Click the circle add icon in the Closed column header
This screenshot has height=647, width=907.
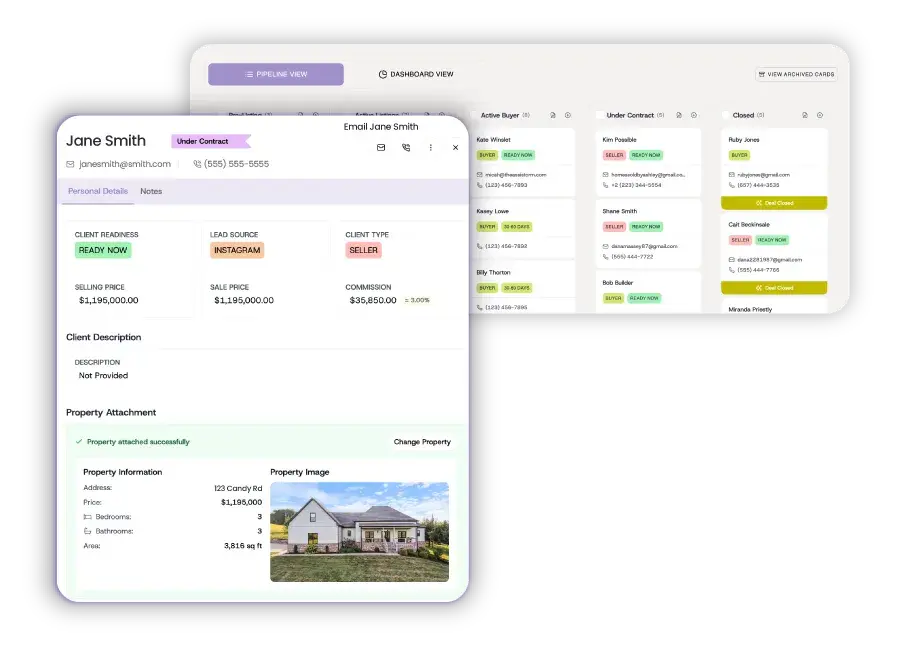pos(820,115)
